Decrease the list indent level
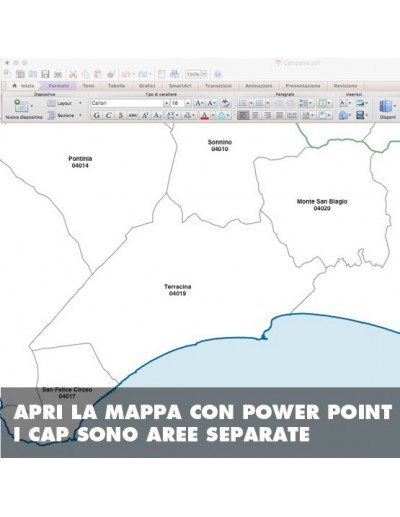Screen dimensions: 400x517 click(x=278, y=103)
